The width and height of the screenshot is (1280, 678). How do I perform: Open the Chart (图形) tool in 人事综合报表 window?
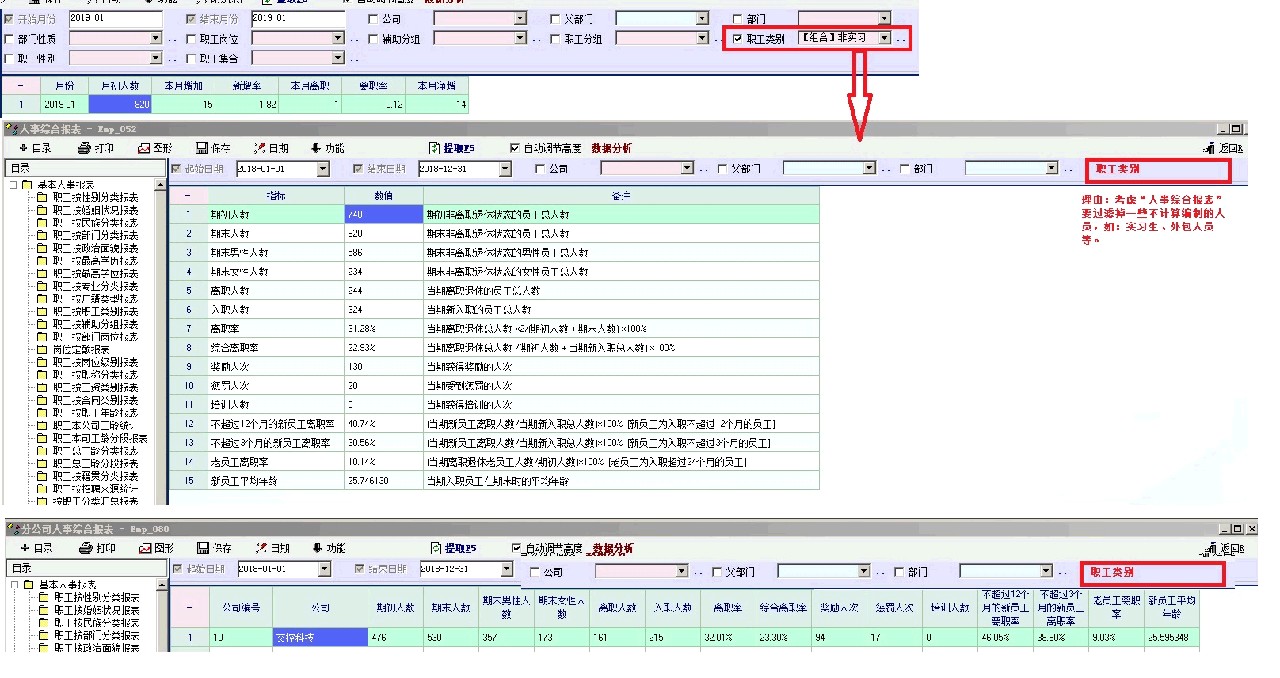click(x=155, y=148)
